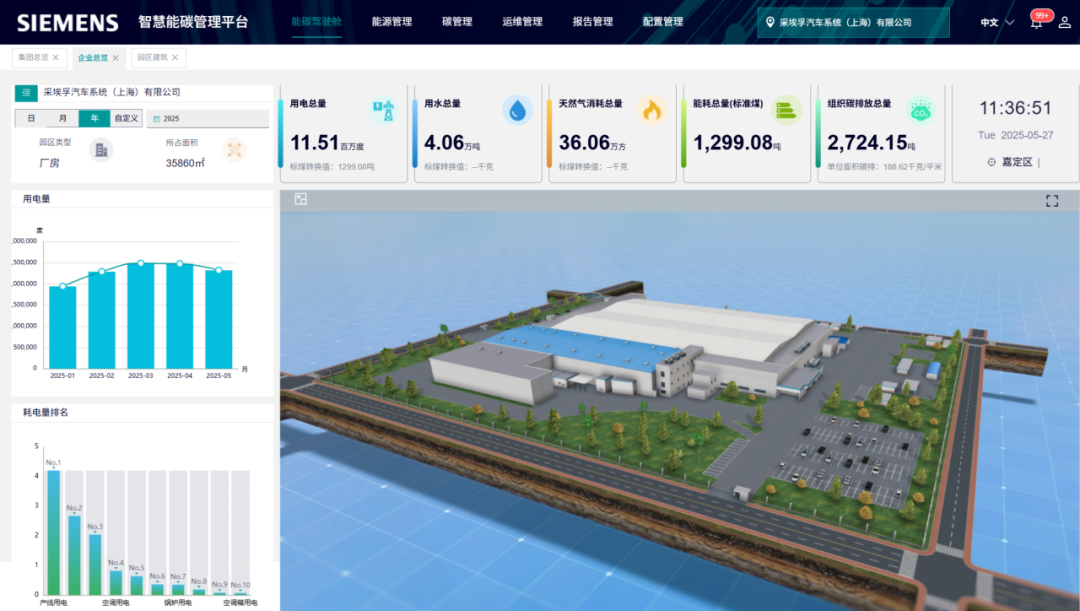
Task: Open the company location selector in header
Action: coord(852,22)
